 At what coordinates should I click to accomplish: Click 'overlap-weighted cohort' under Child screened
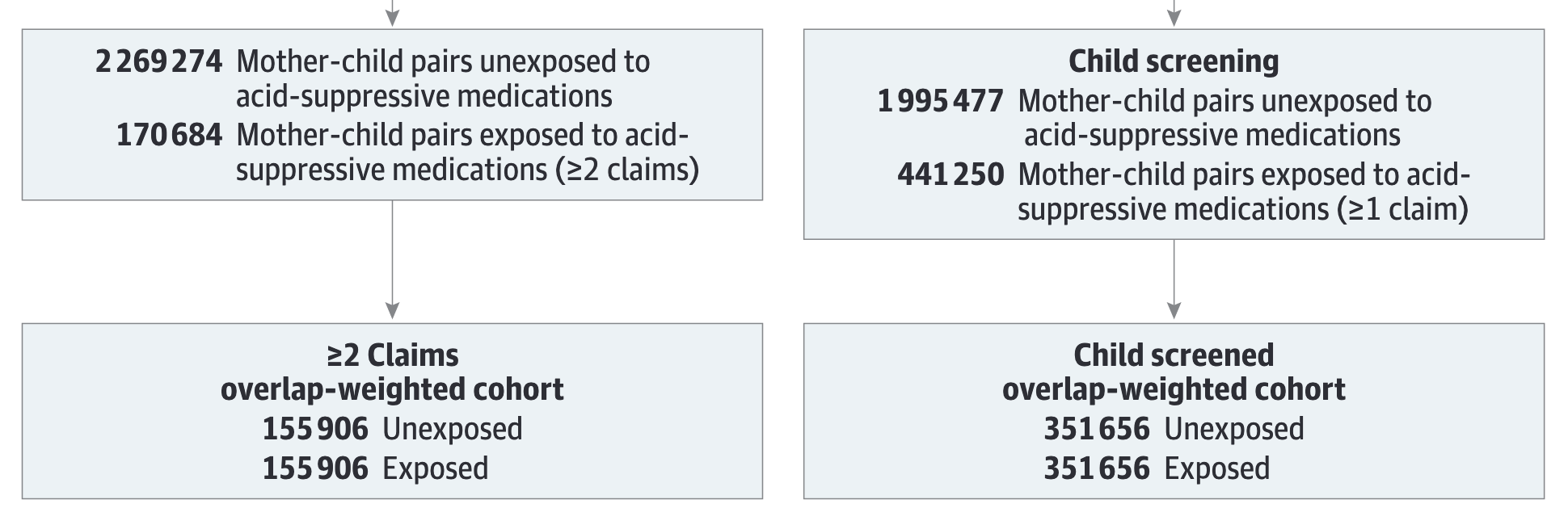click(x=1174, y=390)
